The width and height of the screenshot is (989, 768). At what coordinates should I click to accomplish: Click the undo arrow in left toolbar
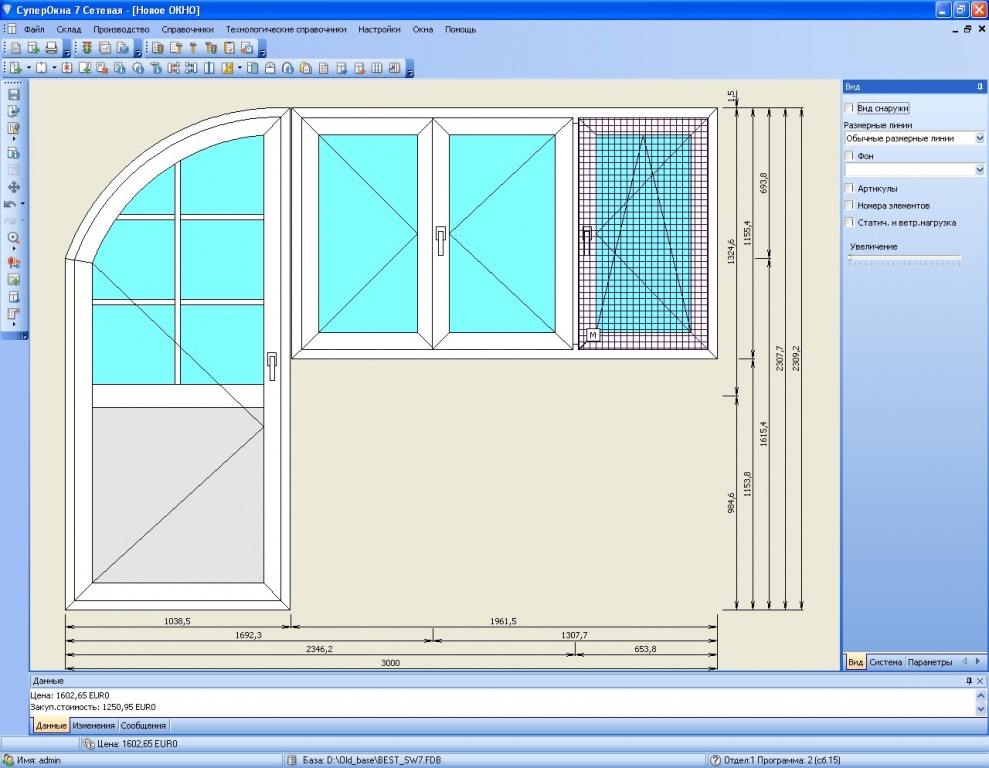point(10,204)
